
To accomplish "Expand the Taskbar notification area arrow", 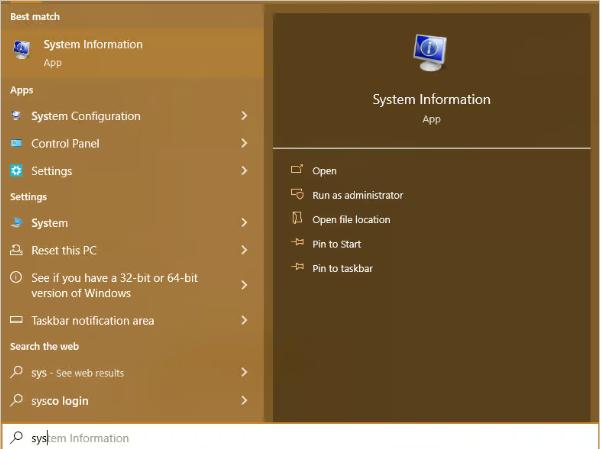I will coord(244,320).
